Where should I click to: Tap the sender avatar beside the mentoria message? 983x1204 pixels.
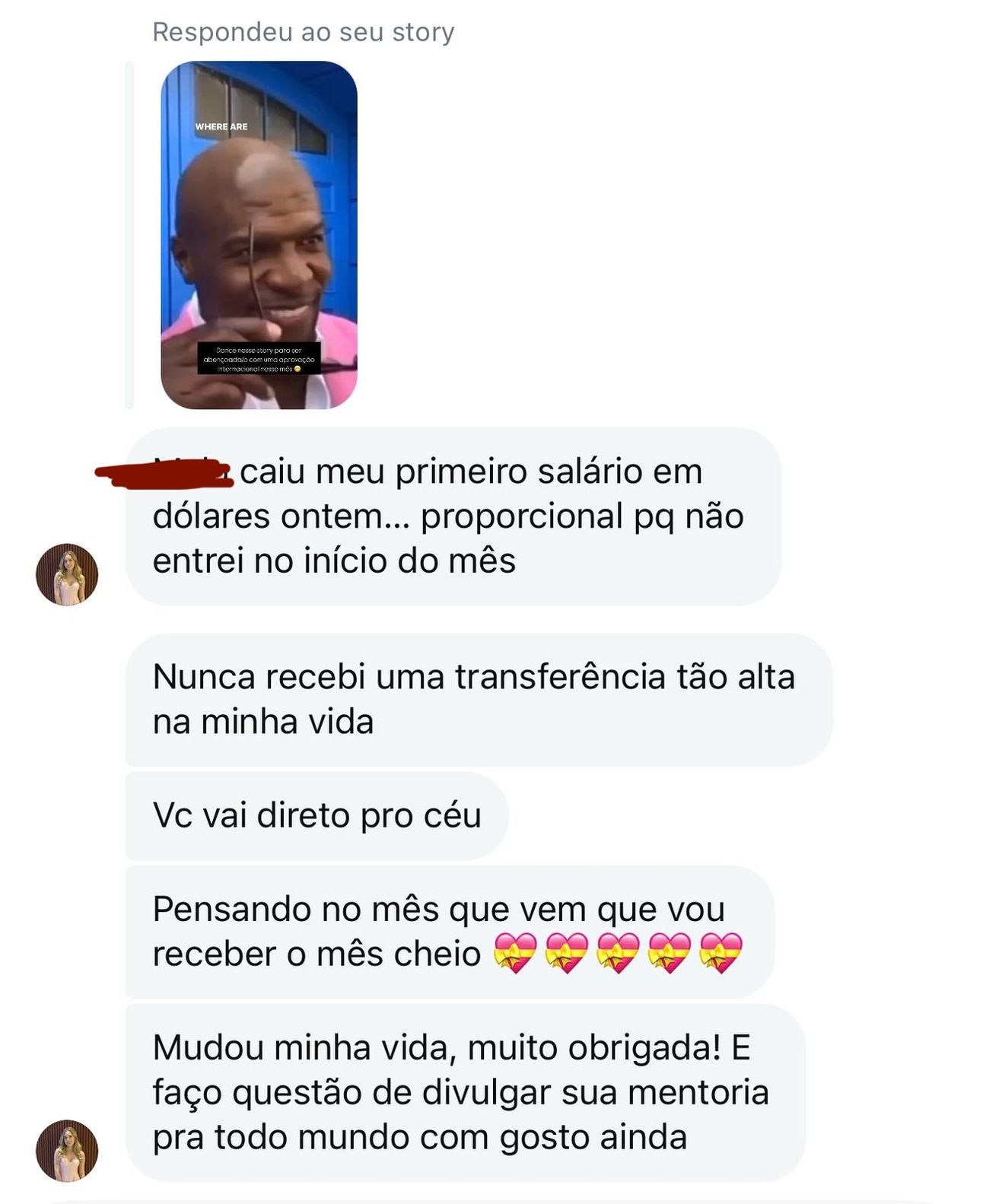point(67,1150)
